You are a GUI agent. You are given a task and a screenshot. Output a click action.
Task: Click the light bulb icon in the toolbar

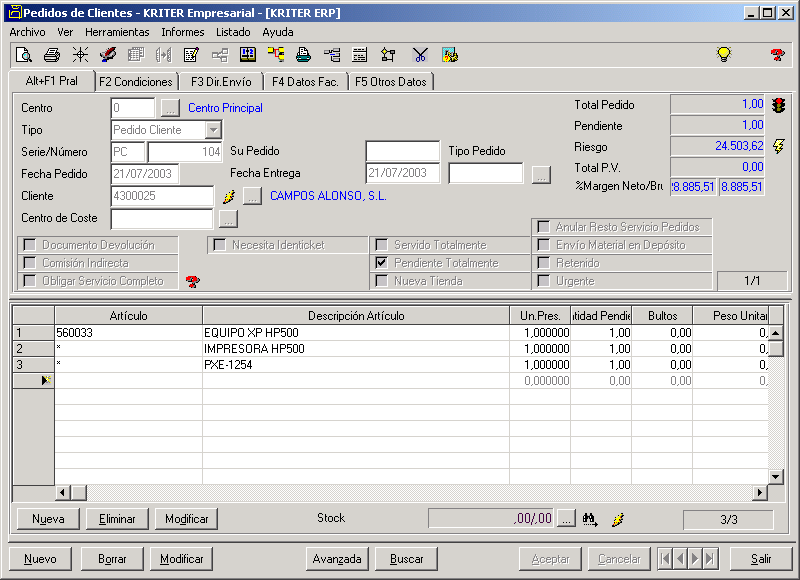tap(724, 55)
